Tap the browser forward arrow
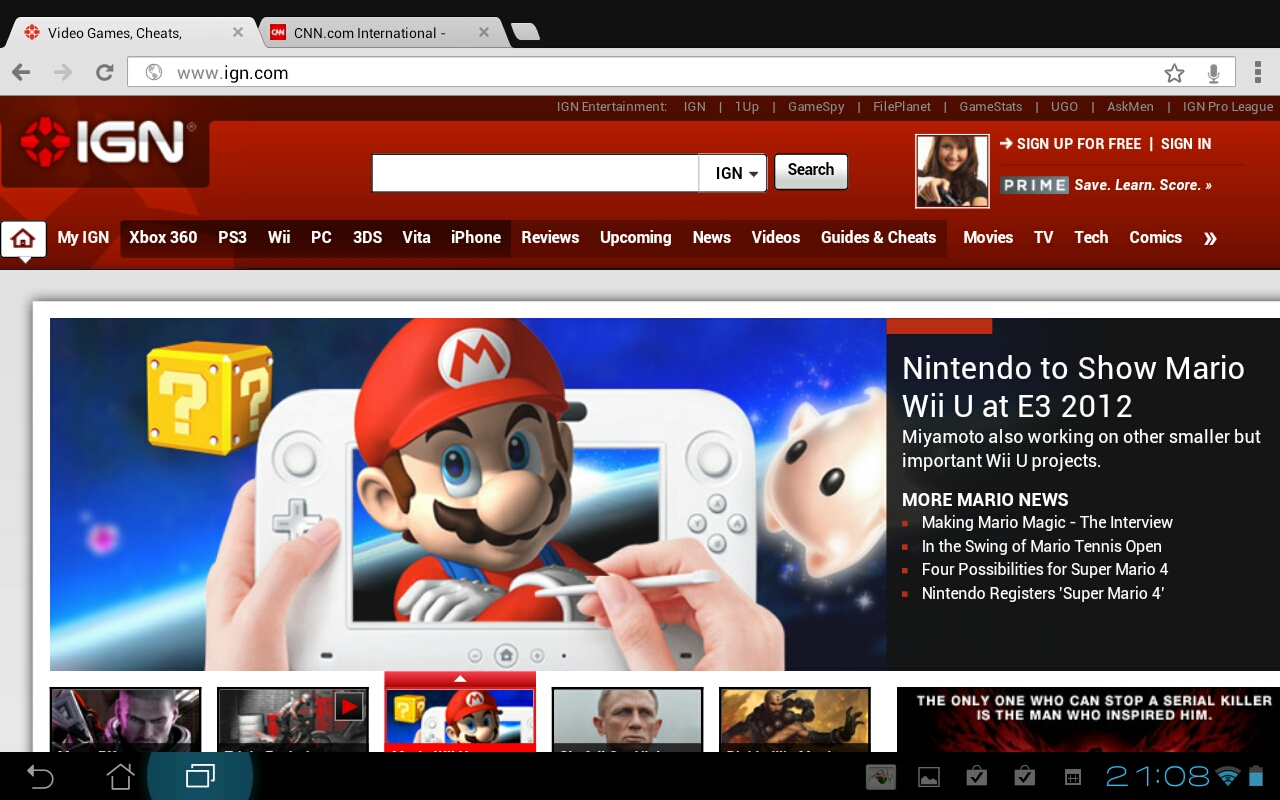 pyautogui.click(x=63, y=72)
